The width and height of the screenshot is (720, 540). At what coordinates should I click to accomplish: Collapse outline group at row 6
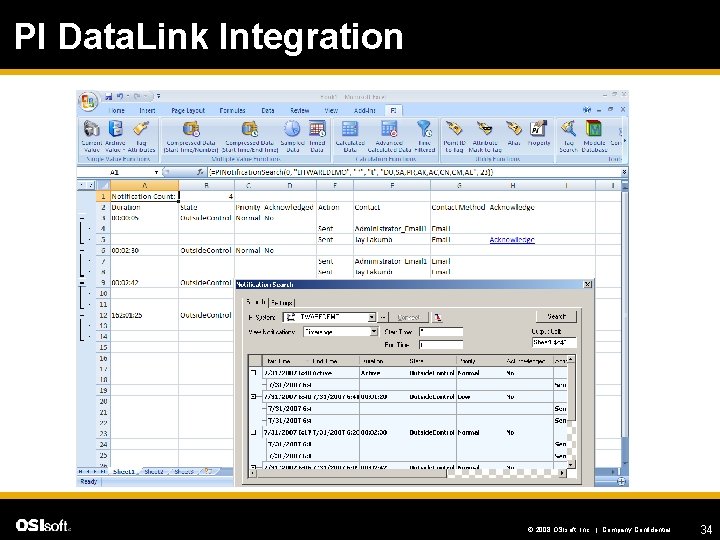82,251
